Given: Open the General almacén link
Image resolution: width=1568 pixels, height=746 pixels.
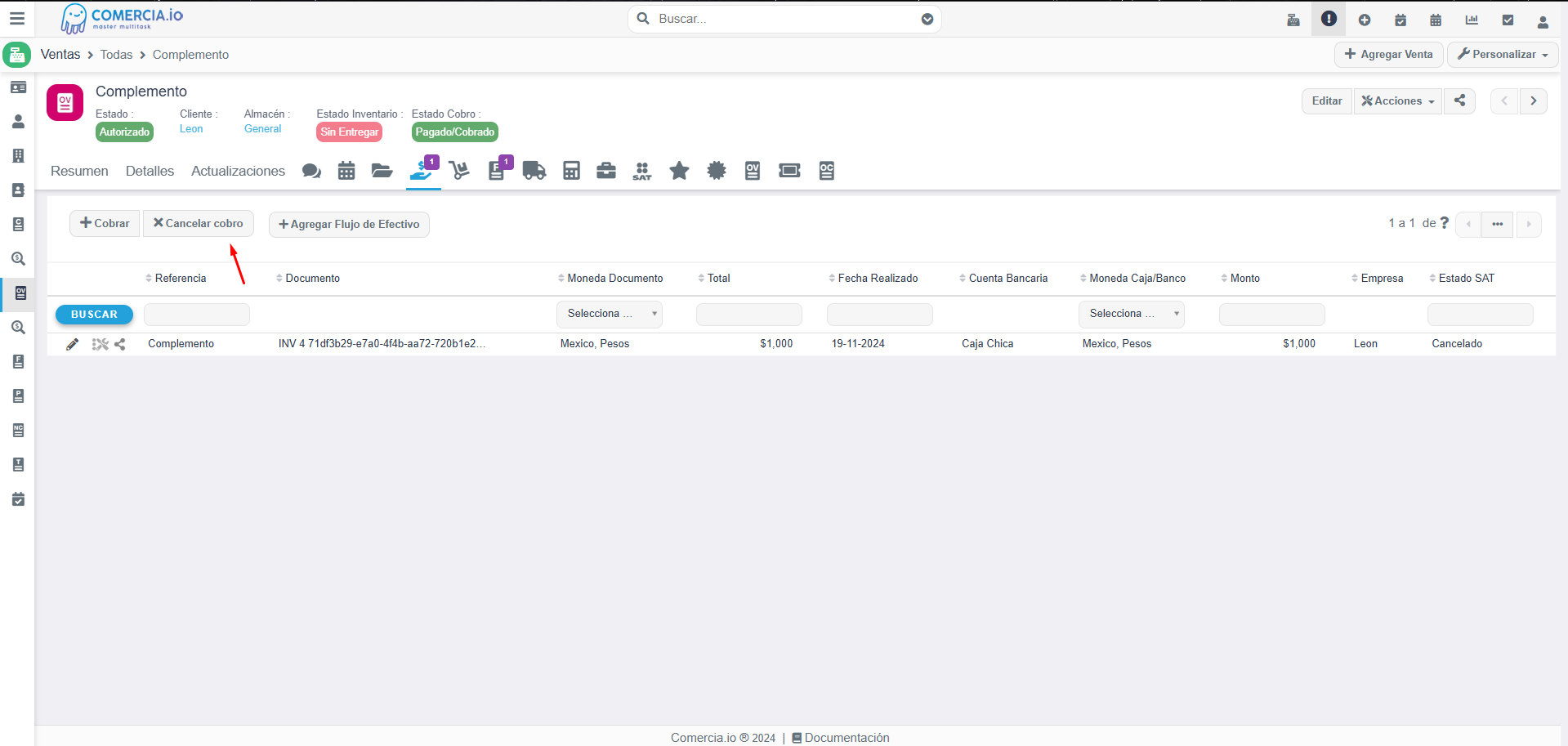Looking at the screenshot, I should (262, 129).
